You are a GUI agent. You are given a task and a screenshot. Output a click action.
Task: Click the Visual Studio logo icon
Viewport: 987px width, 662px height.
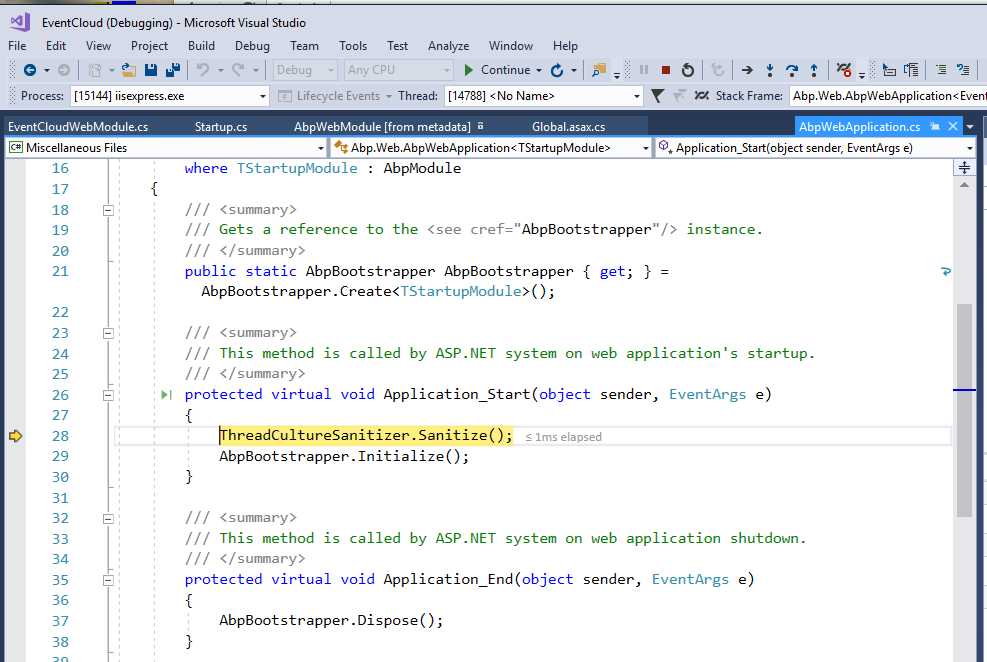tap(20, 22)
